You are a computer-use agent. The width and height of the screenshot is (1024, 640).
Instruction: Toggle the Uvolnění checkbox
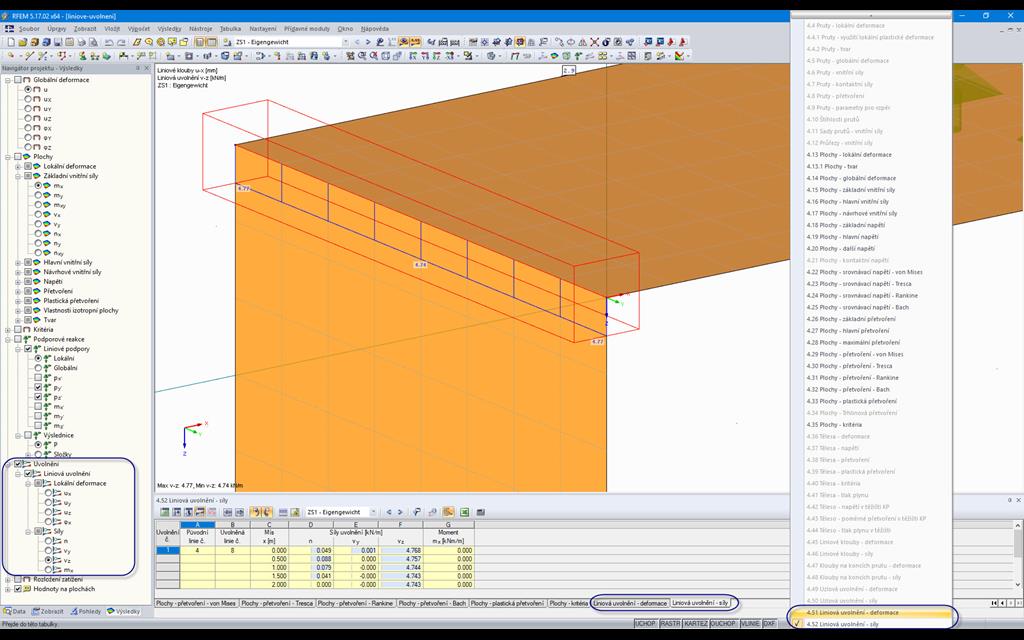coord(18,464)
